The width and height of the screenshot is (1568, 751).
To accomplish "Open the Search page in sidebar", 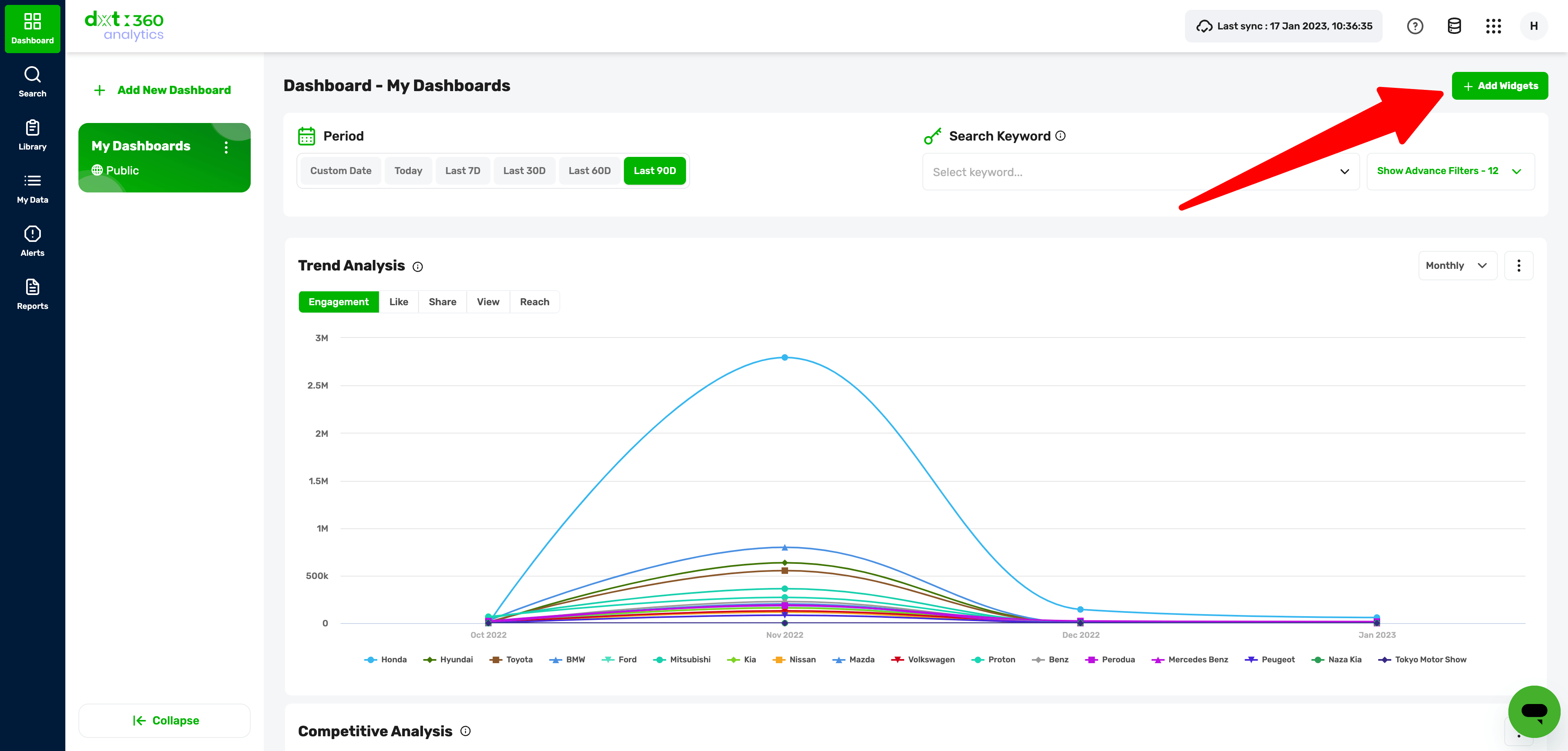I will point(32,82).
